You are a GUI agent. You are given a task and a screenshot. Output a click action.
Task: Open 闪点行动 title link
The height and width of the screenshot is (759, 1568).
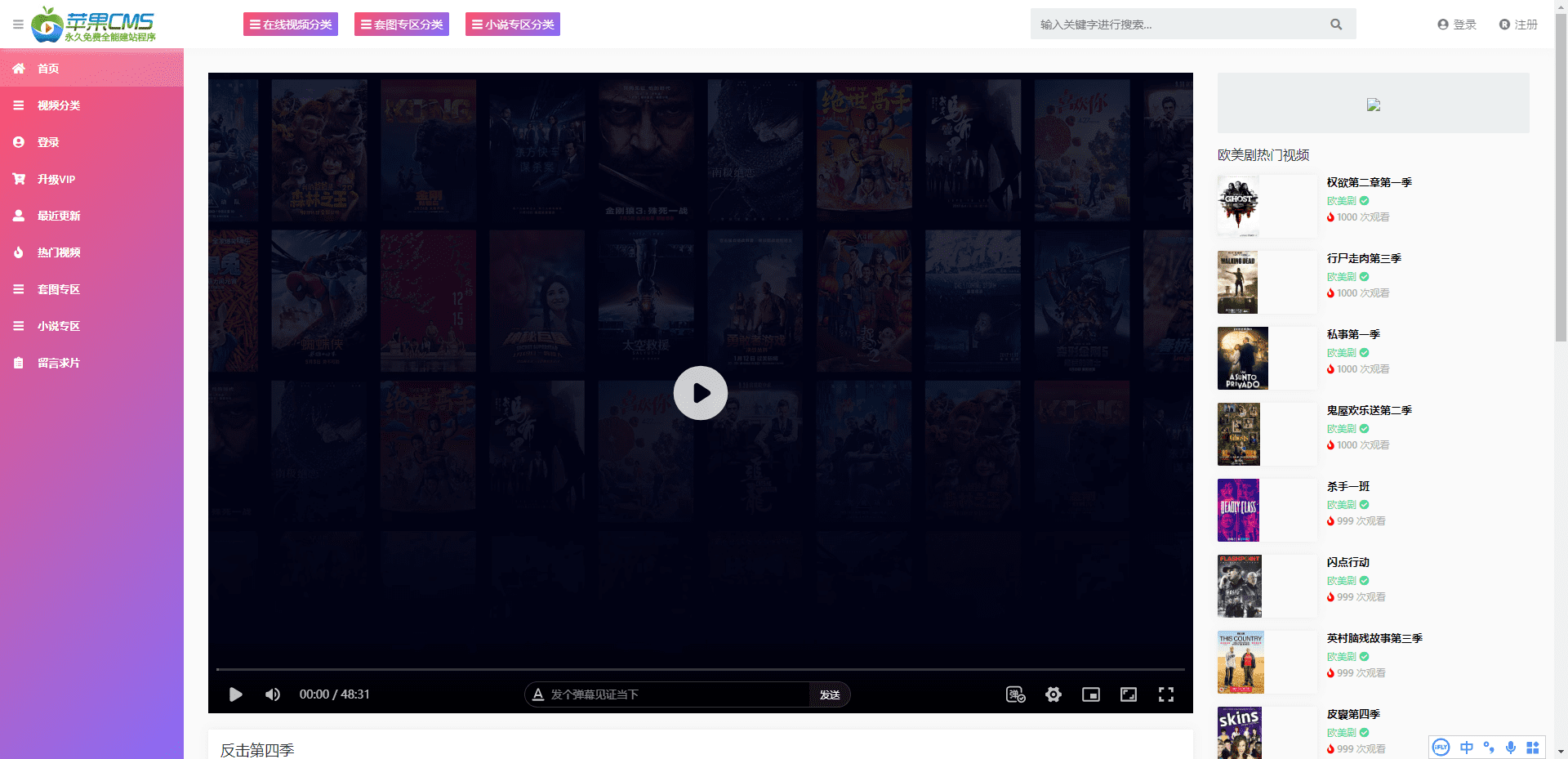point(1348,562)
